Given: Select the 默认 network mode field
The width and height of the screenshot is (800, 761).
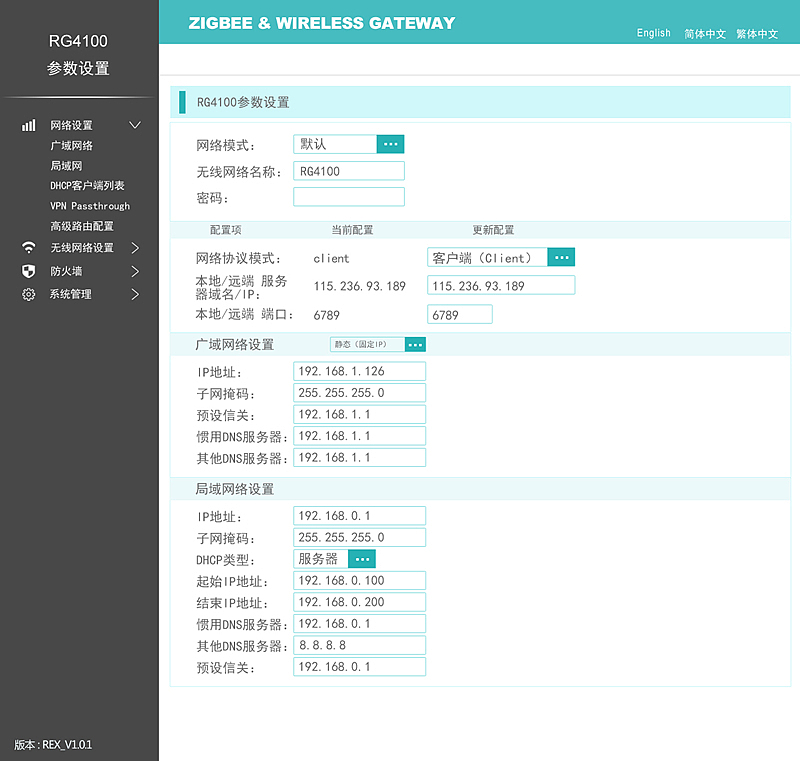Looking at the screenshot, I should (x=335, y=144).
